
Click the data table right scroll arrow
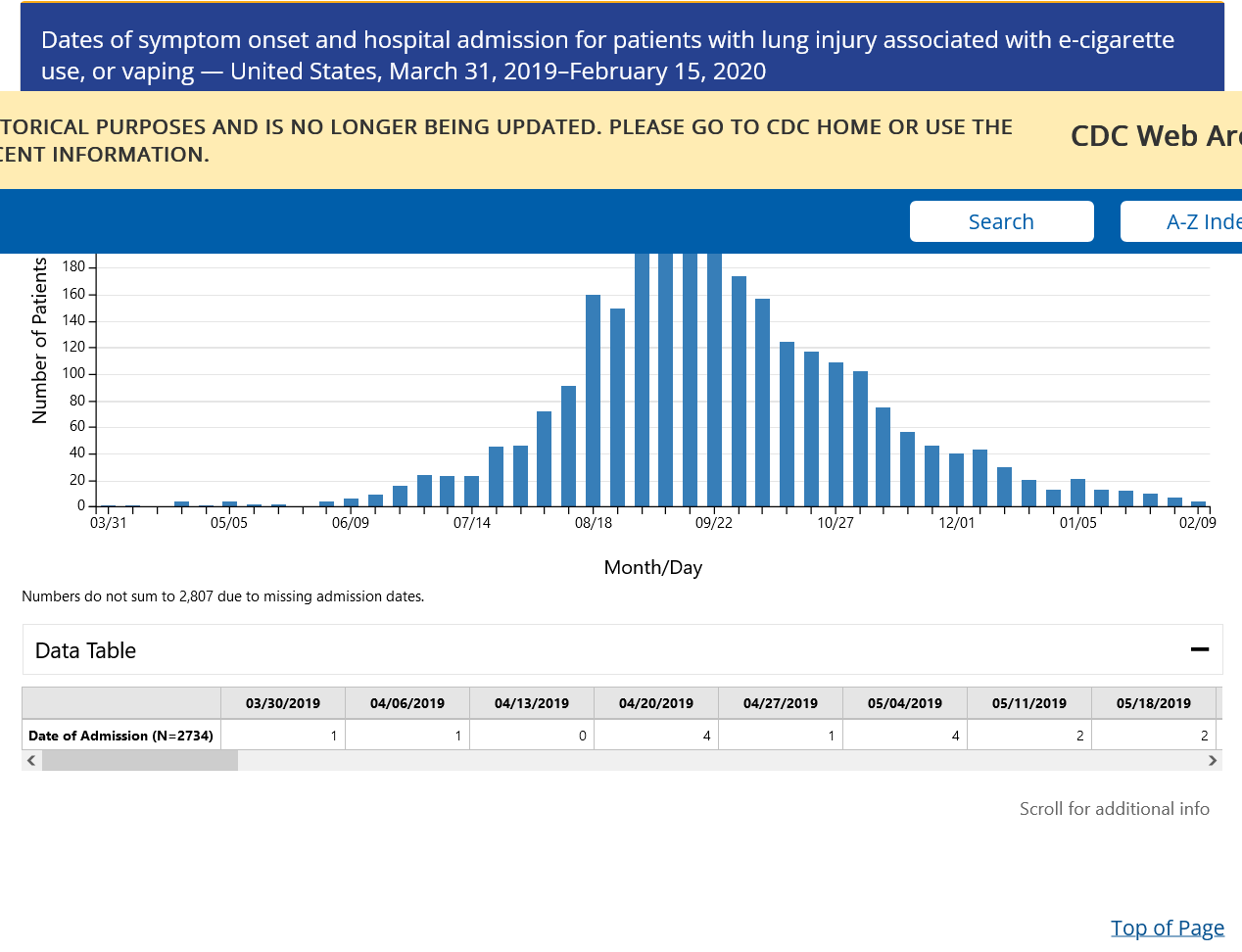pos(1213,760)
